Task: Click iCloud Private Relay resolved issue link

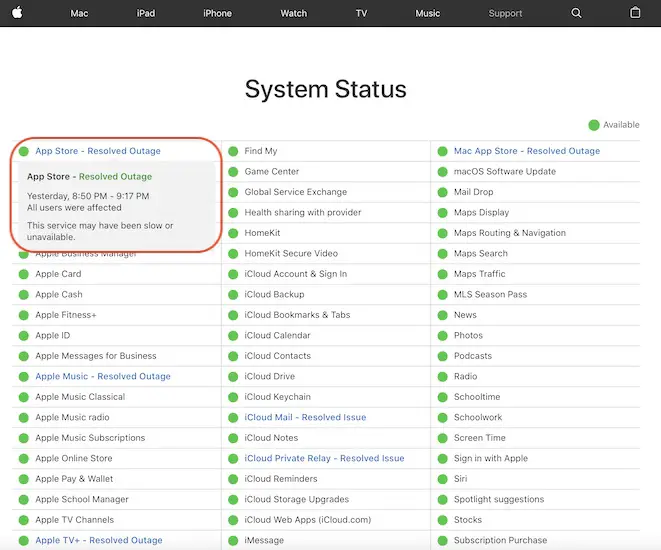Action: click(324, 459)
